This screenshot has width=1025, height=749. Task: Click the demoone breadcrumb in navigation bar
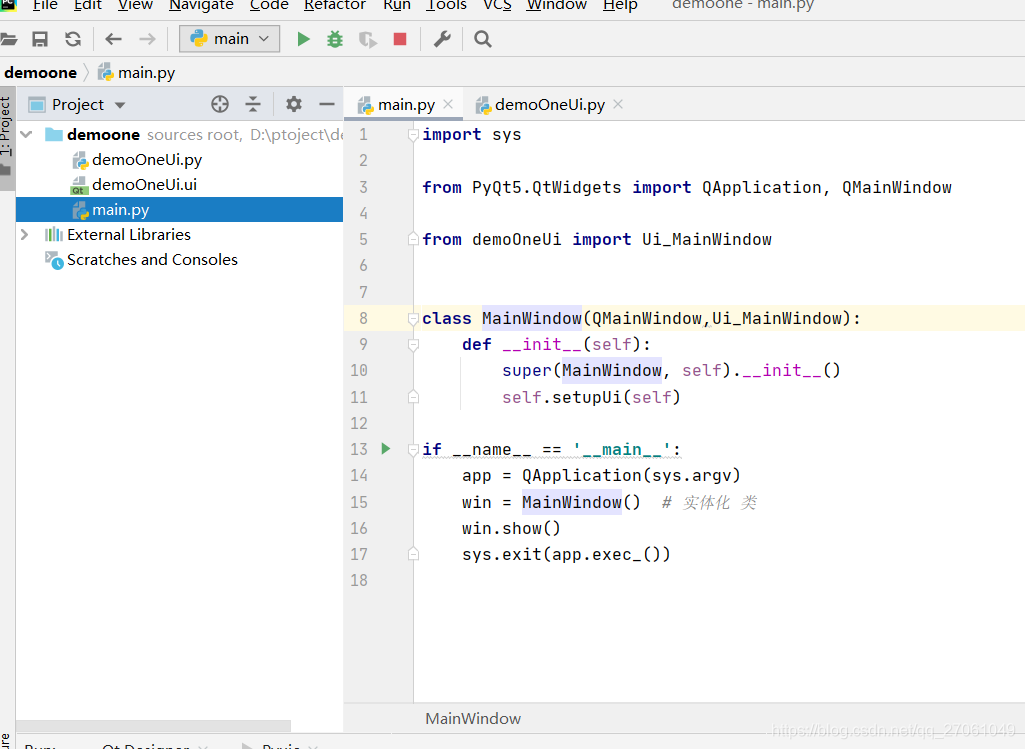pos(41,73)
